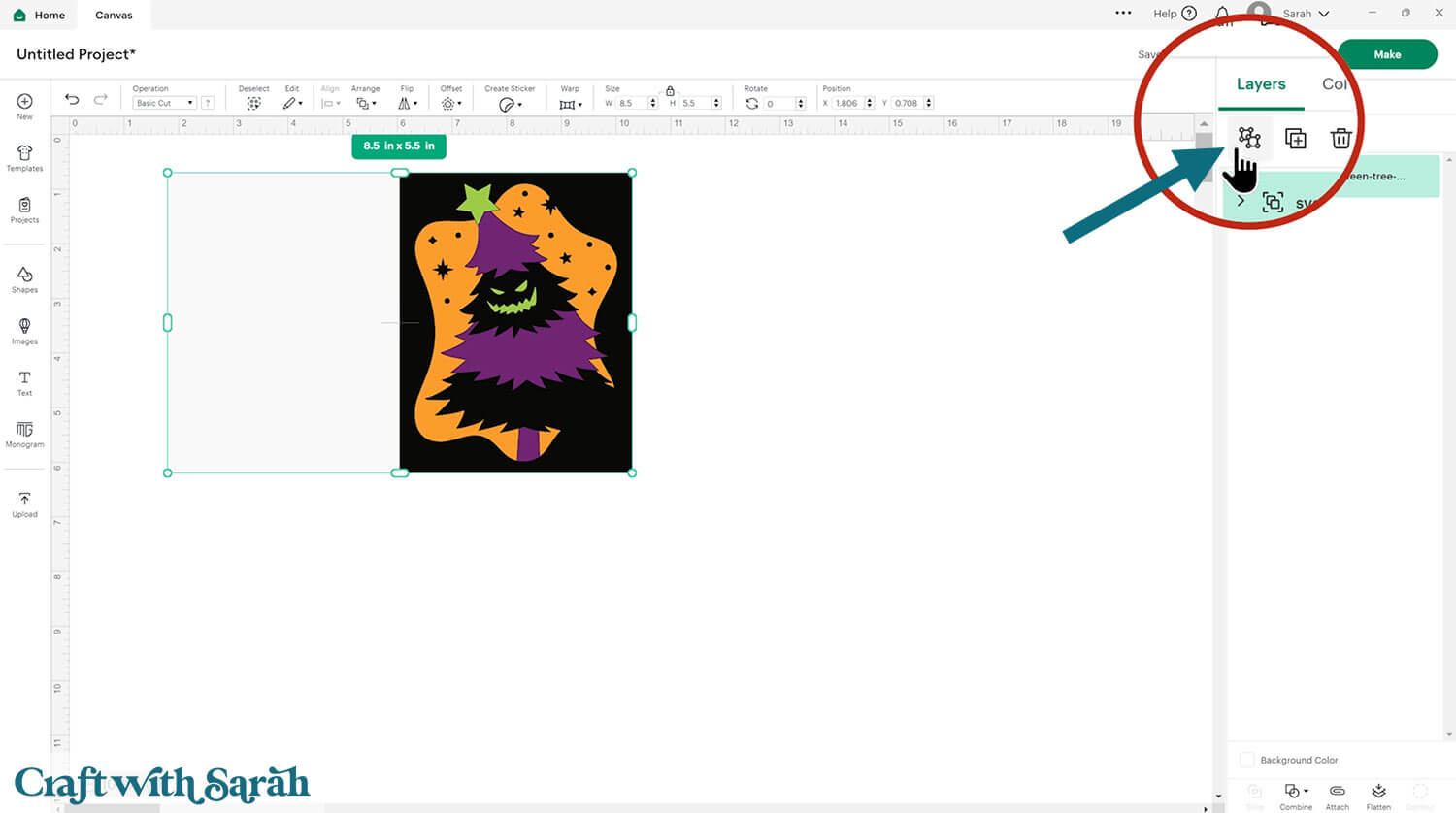
Task: Click the Position X field
Action: tap(847, 103)
